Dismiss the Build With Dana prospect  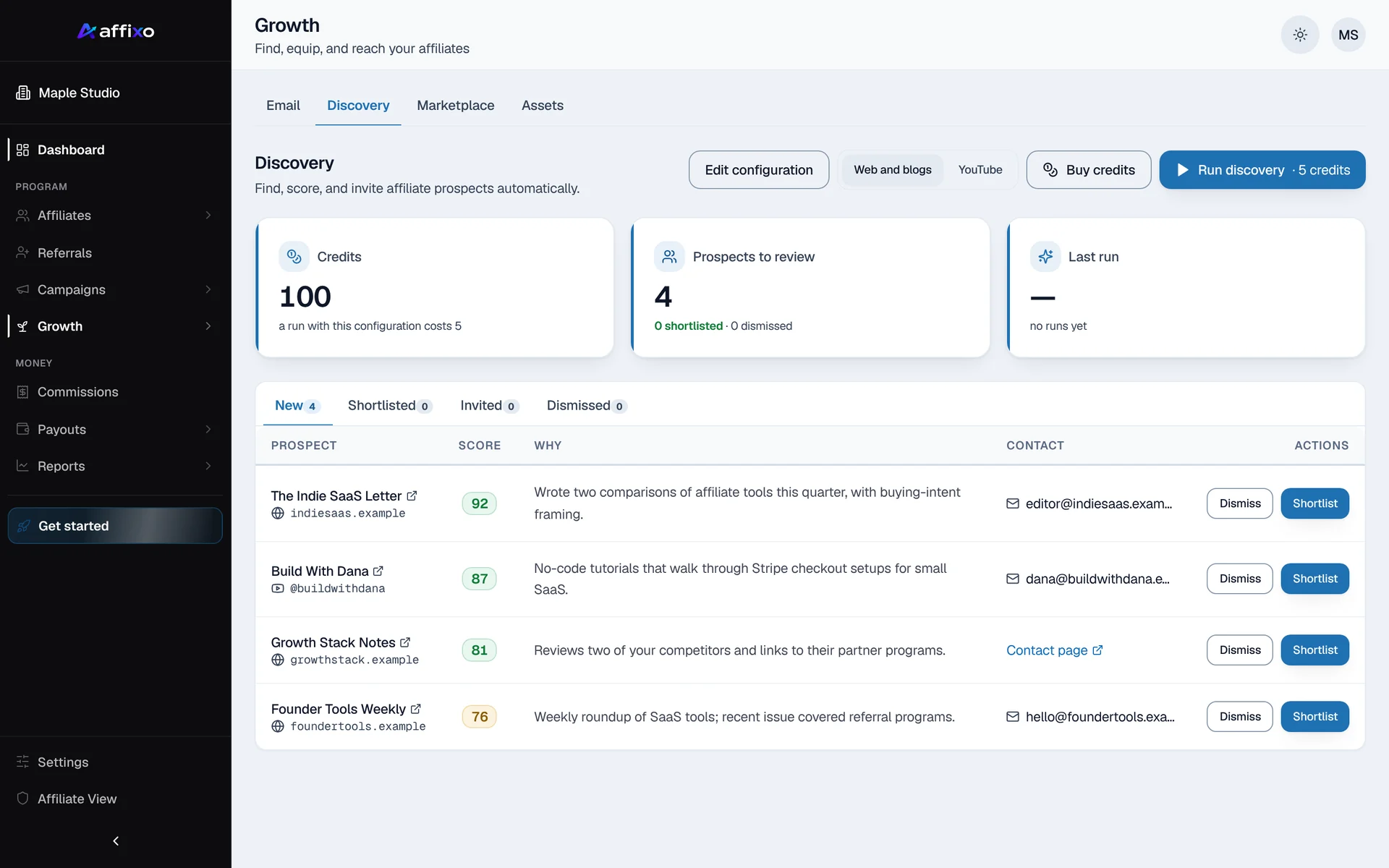pyautogui.click(x=1240, y=579)
